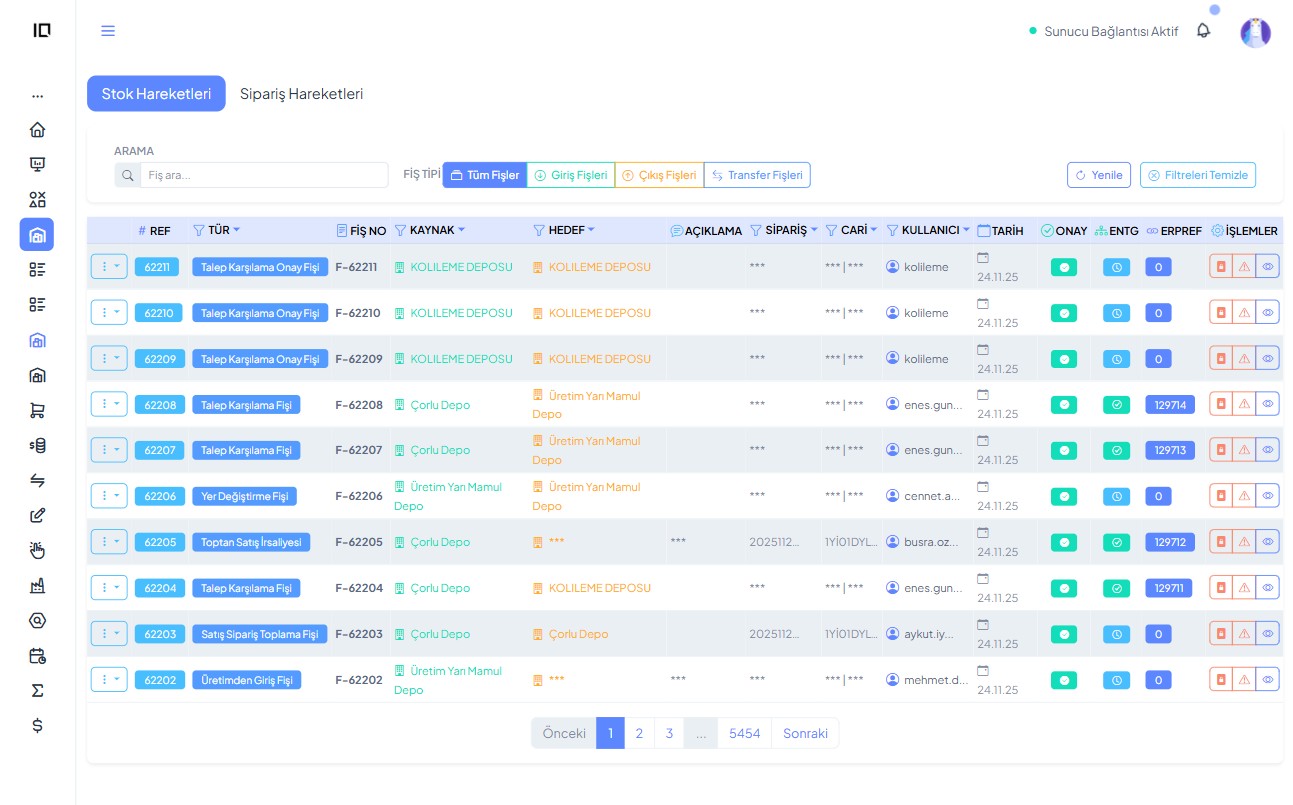Viewport: 1293px width, 805px height.
Task: Toggle the green approval badge for row 62210
Action: 1064,313
